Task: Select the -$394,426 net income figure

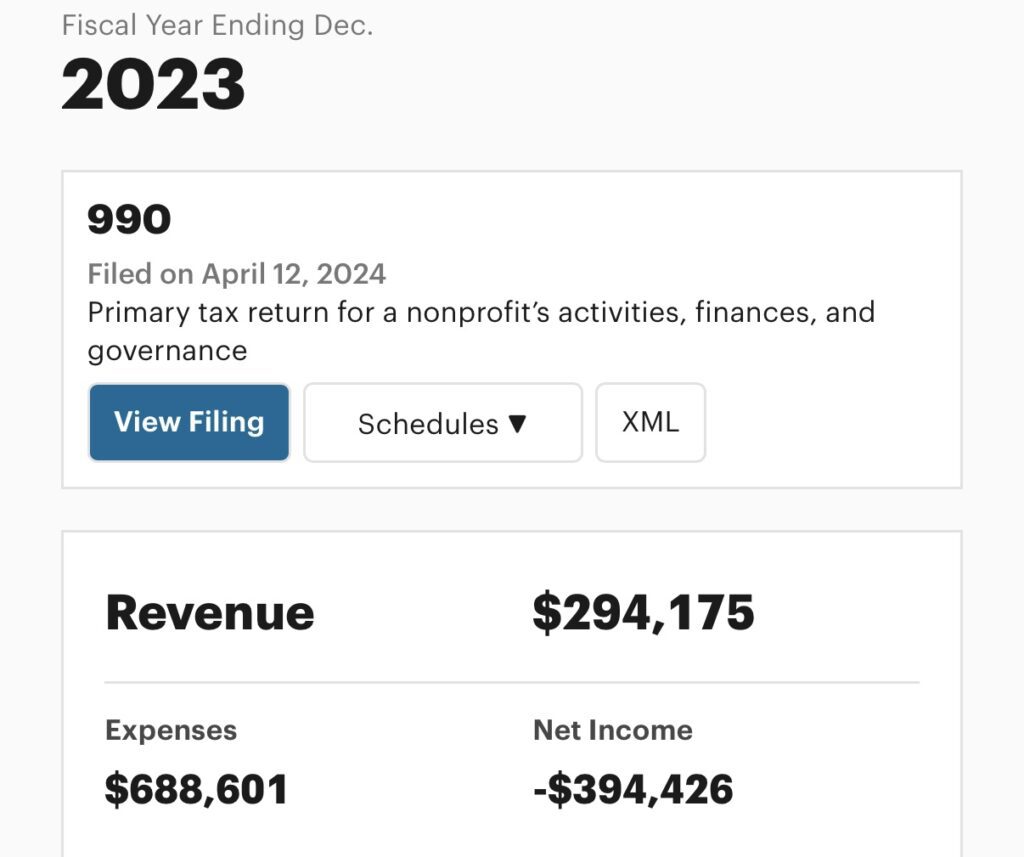Action: 633,789
